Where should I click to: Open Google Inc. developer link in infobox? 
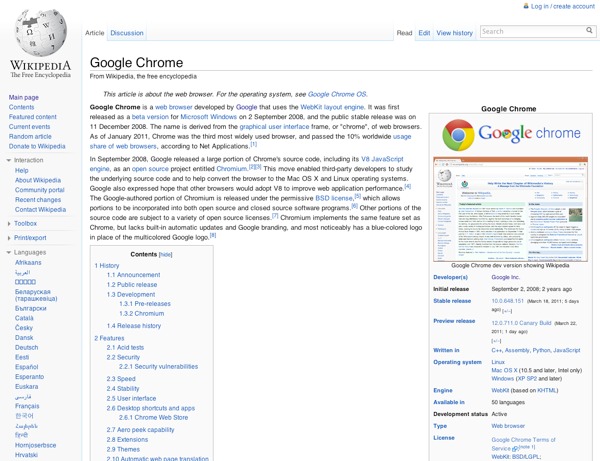point(505,277)
